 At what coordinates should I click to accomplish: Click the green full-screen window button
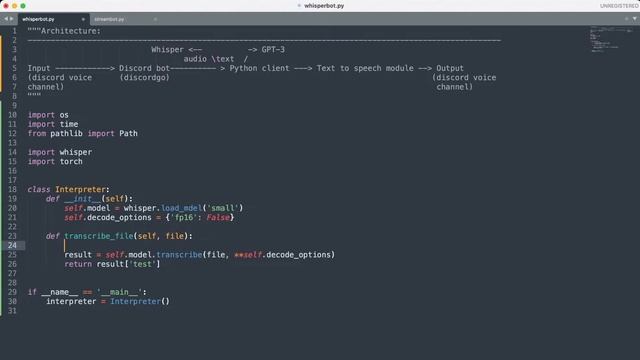tap(23, 6)
